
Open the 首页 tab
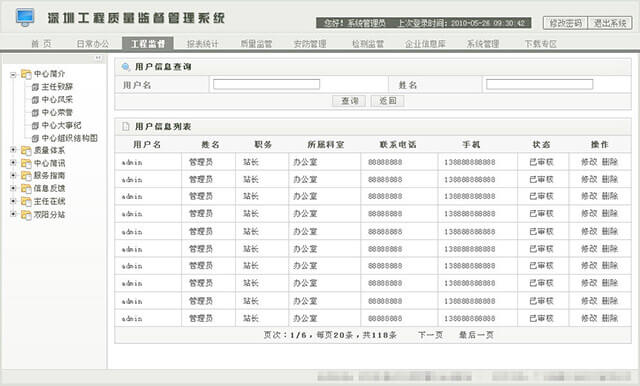pyautogui.click(x=41, y=44)
